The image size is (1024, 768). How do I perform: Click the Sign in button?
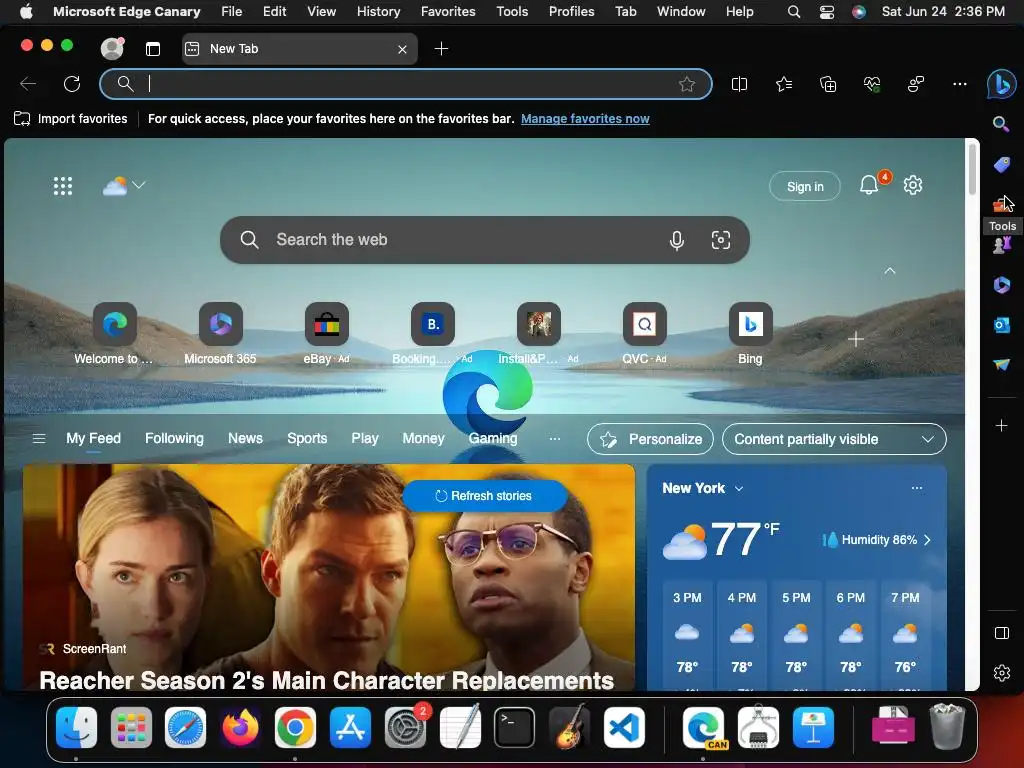[805, 187]
